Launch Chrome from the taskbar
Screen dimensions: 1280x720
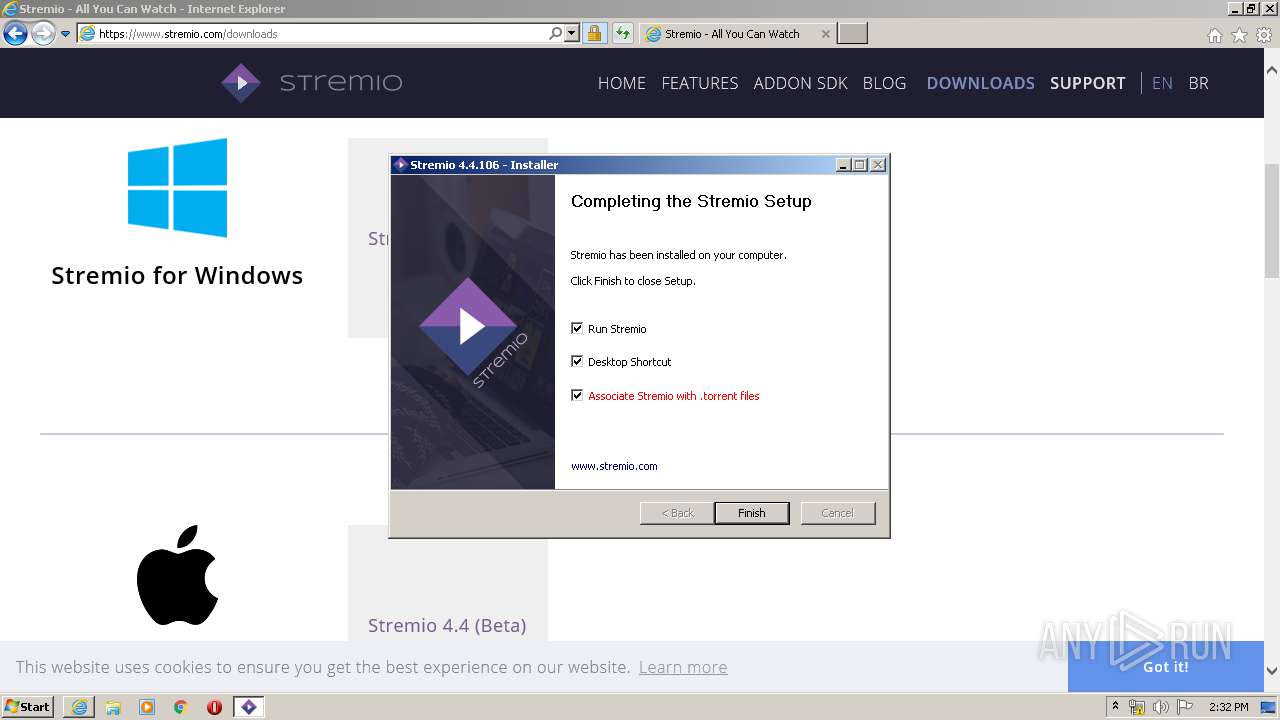pos(181,707)
